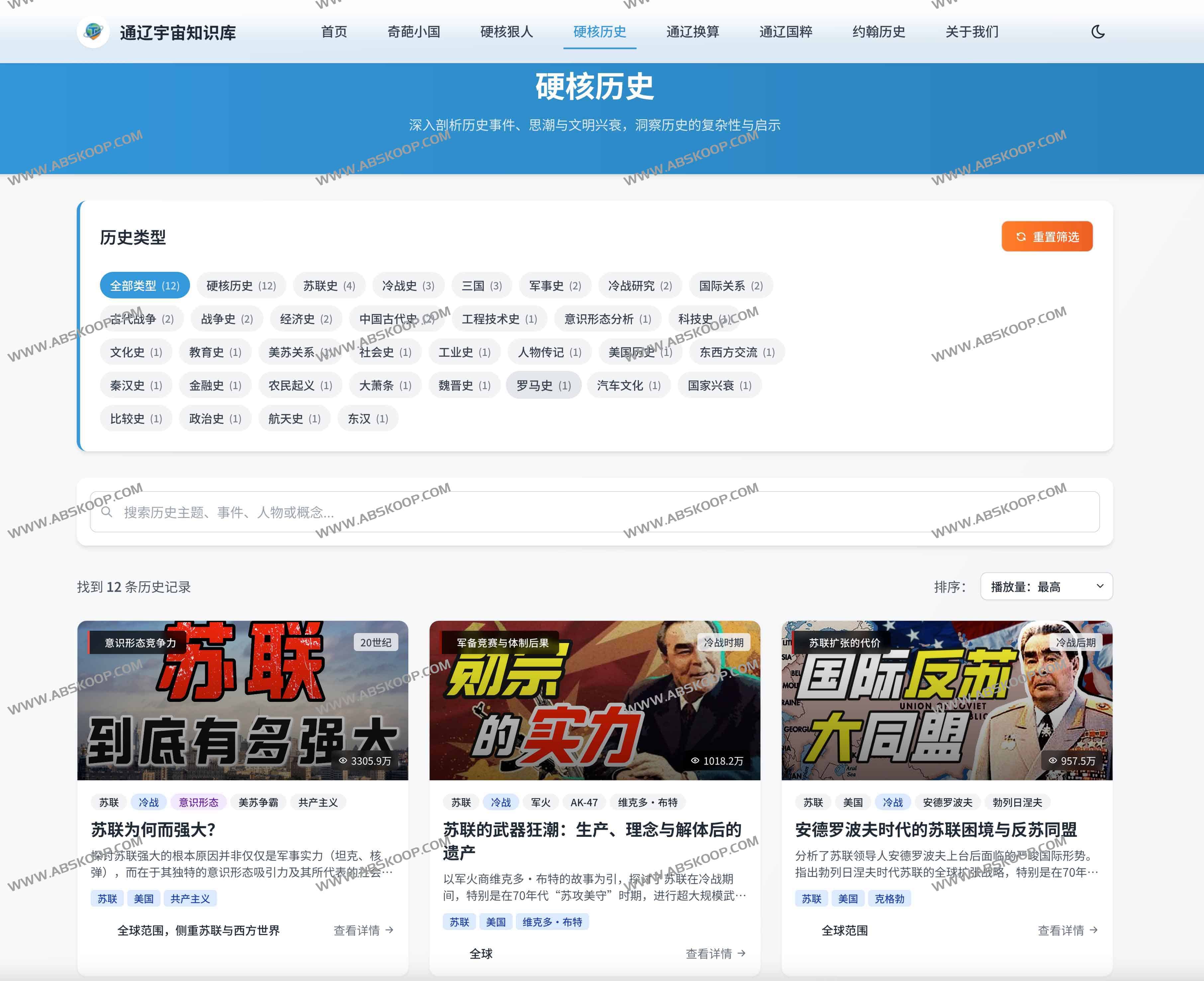Select the 三国 history type filter
This screenshot has width=1204, height=981.
481,285
